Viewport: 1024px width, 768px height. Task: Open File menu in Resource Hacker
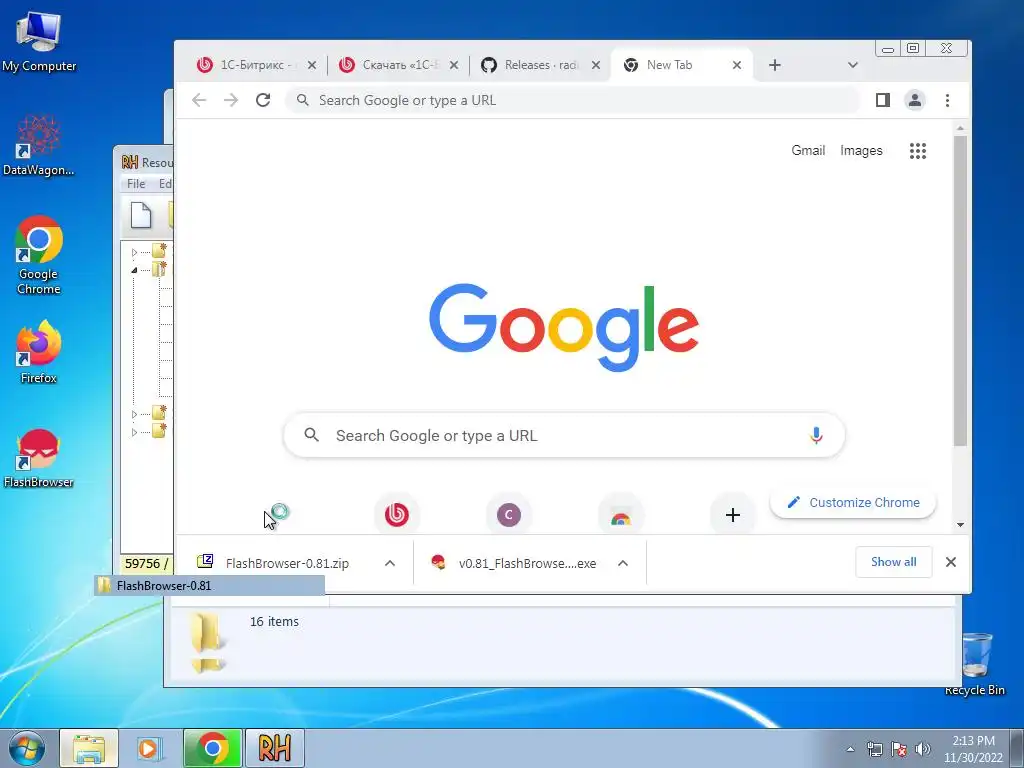tap(136, 184)
